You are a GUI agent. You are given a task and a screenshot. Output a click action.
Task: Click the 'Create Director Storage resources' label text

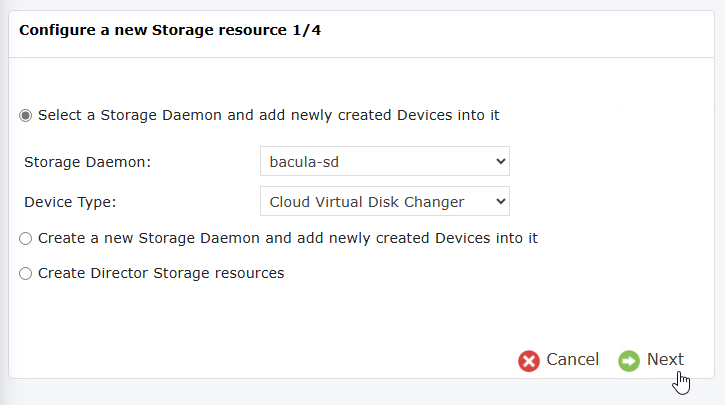point(161,273)
